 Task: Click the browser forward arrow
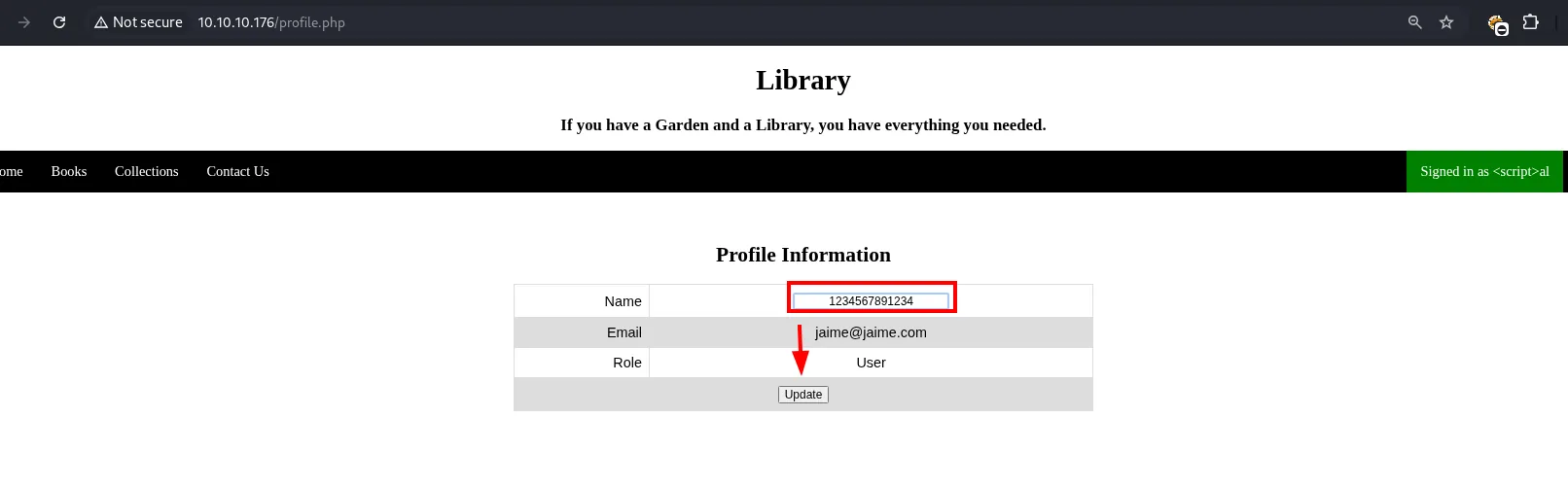(24, 22)
